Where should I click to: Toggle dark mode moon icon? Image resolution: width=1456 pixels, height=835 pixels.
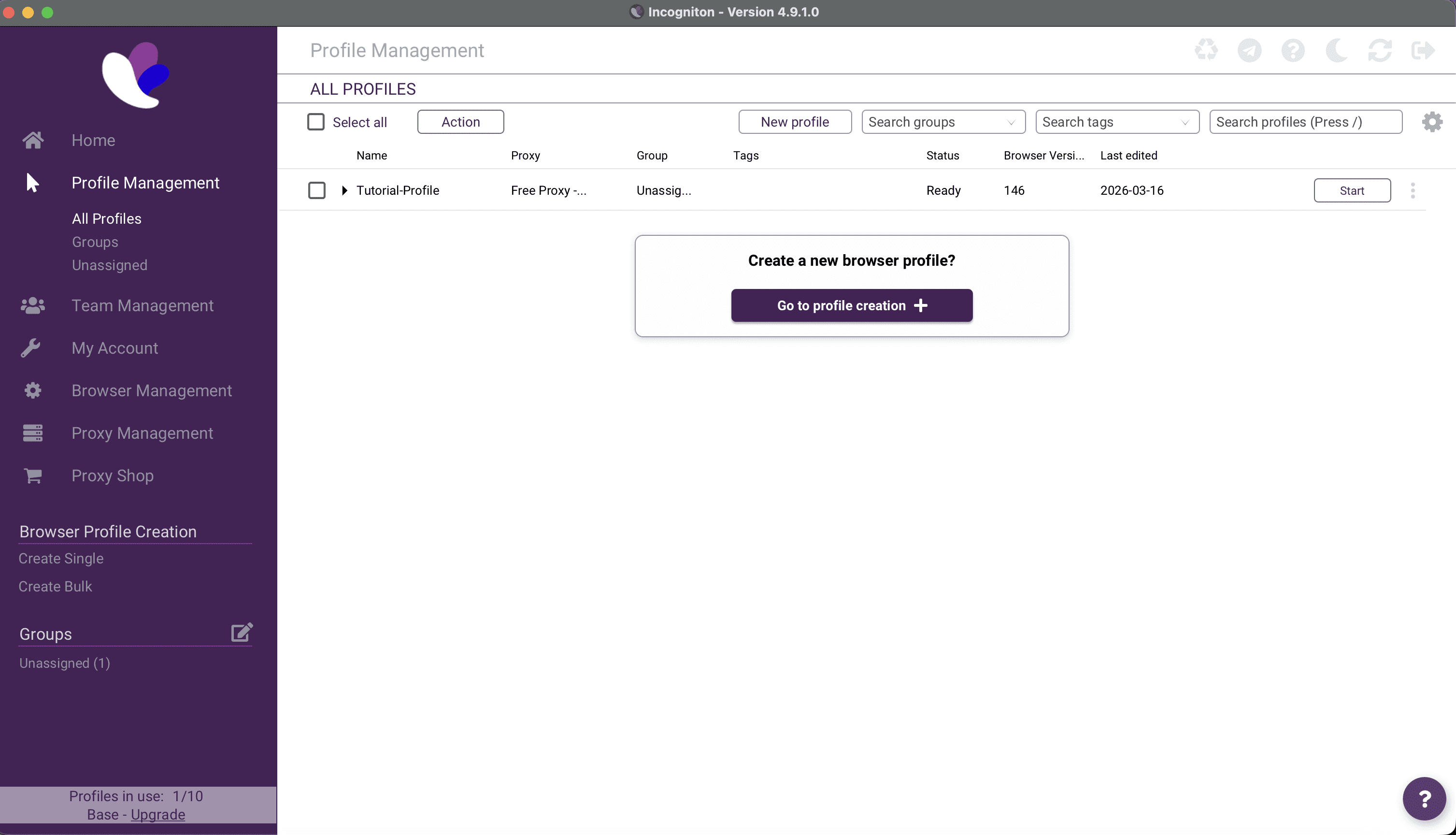(x=1336, y=50)
